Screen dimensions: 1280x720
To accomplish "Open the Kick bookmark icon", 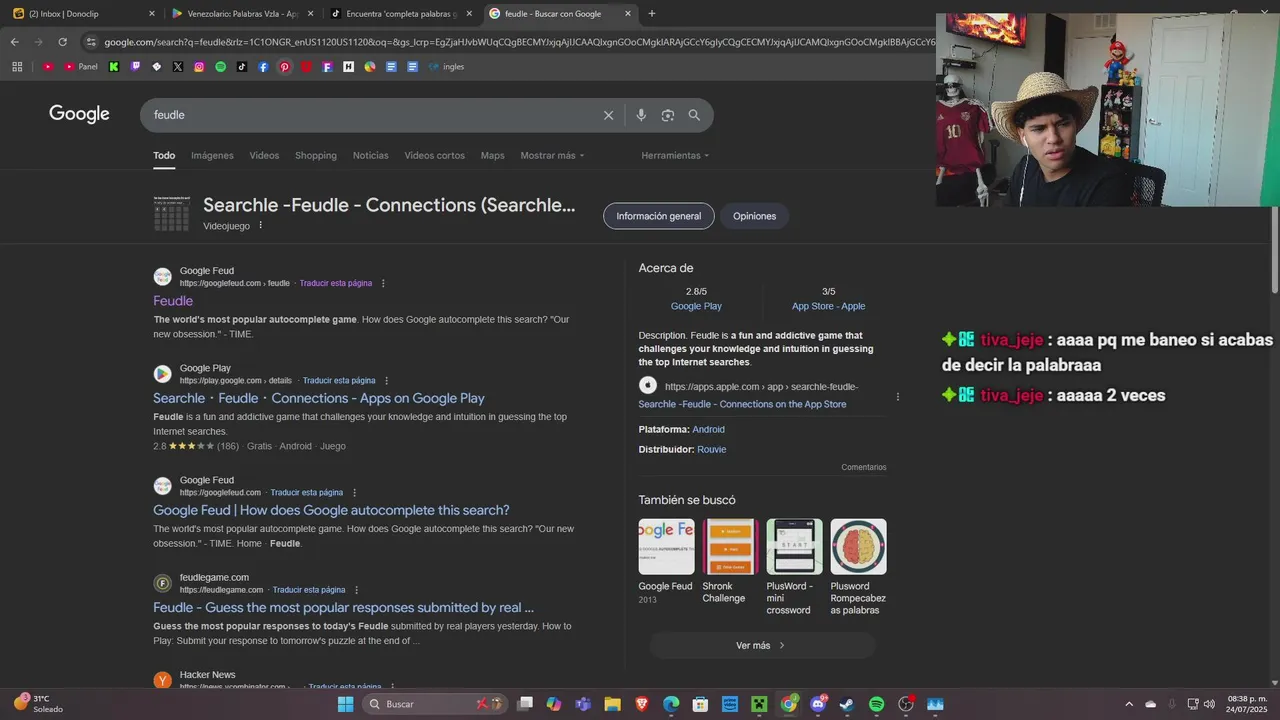I will [x=114, y=67].
